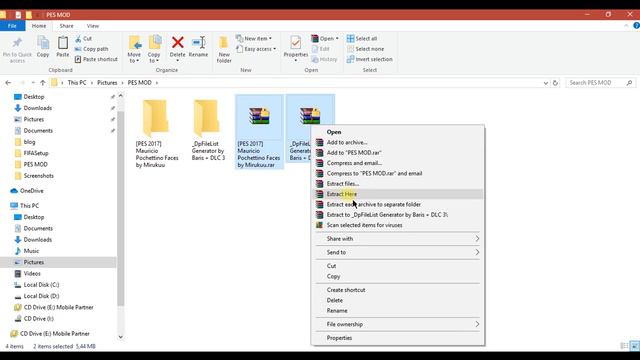Click the Paste ribbon icon

pos(62,42)
